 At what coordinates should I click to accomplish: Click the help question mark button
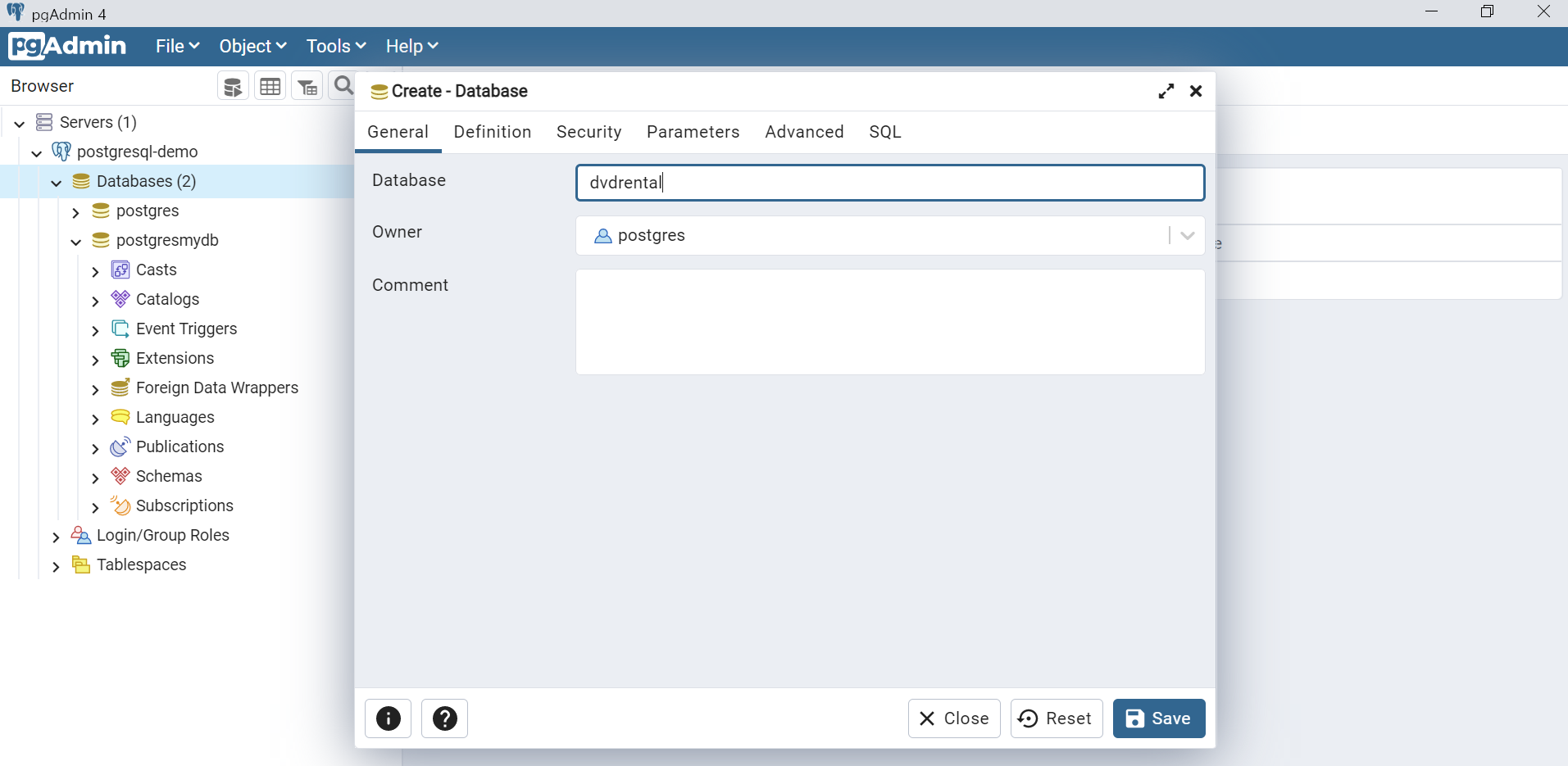click(444, 718)
